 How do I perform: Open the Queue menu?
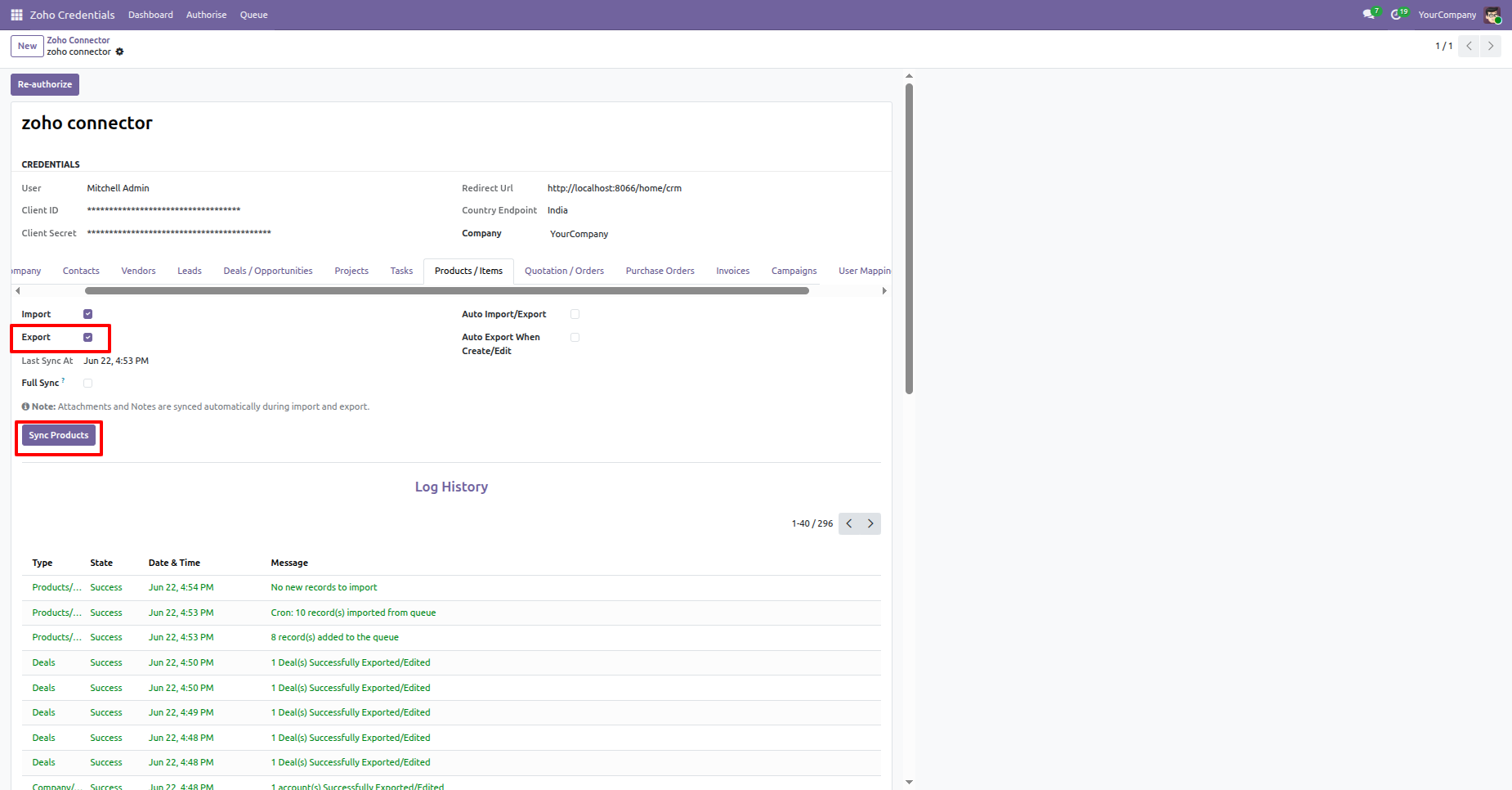[254, 15]
